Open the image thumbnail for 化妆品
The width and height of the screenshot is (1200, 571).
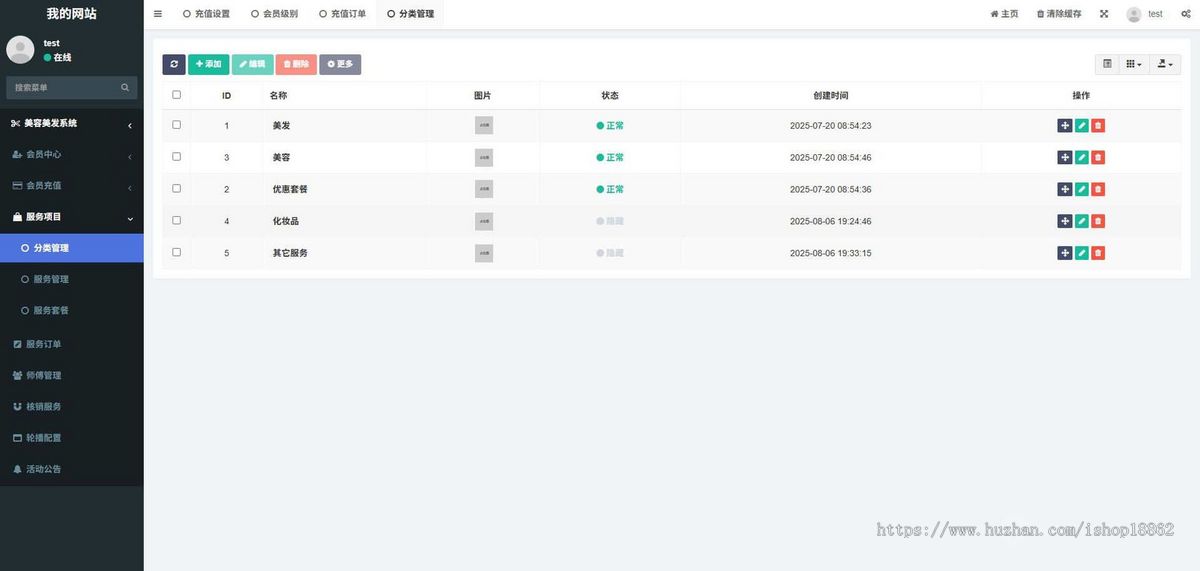click(484, 221)
